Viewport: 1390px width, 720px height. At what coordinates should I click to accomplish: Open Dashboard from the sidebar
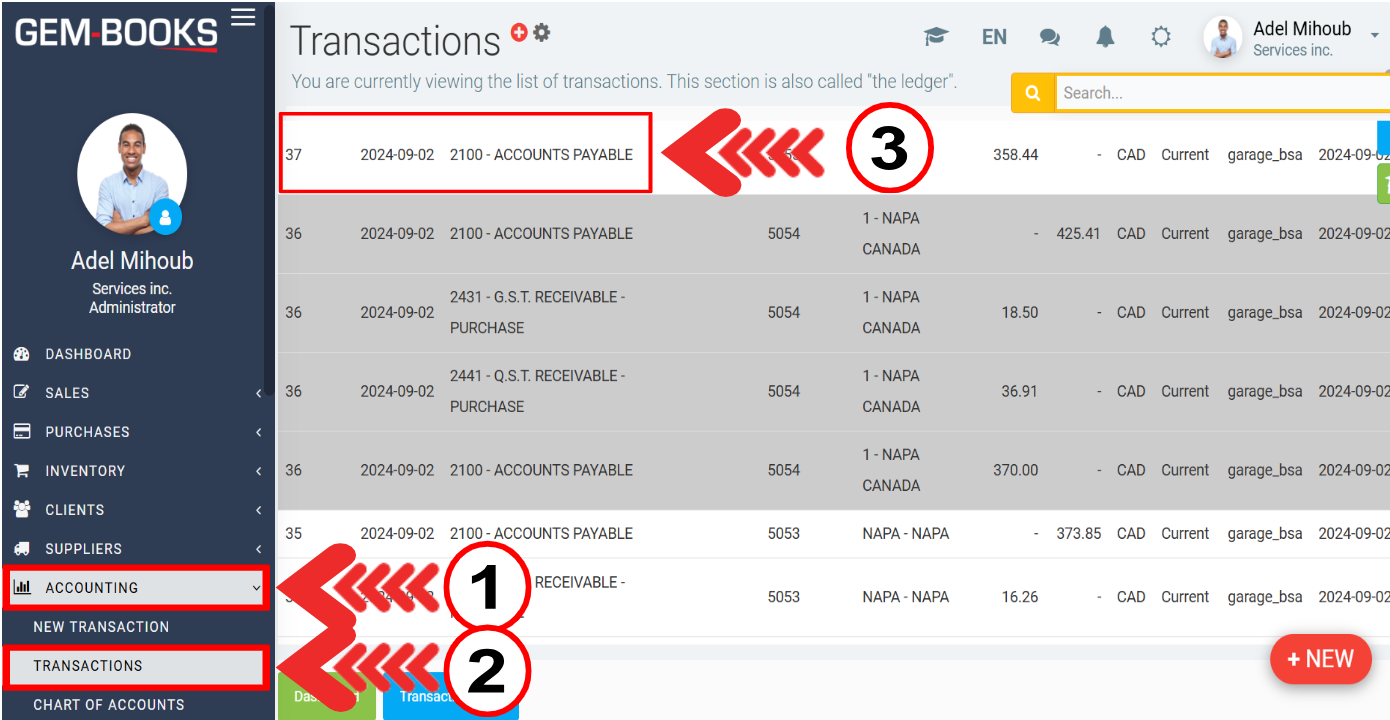pos(88,354)
